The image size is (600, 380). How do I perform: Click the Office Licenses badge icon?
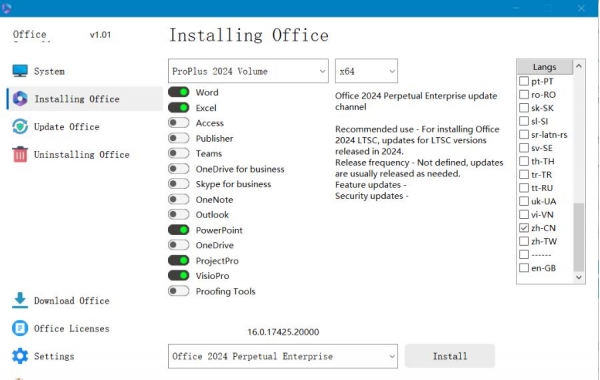20,328
